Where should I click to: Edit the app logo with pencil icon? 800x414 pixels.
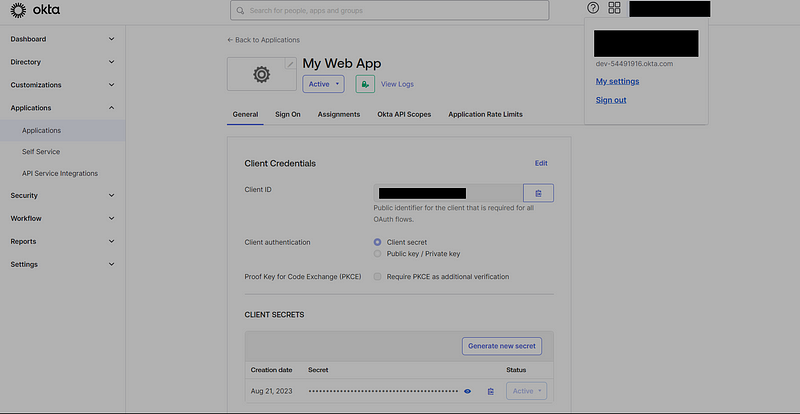coord(290,64)
